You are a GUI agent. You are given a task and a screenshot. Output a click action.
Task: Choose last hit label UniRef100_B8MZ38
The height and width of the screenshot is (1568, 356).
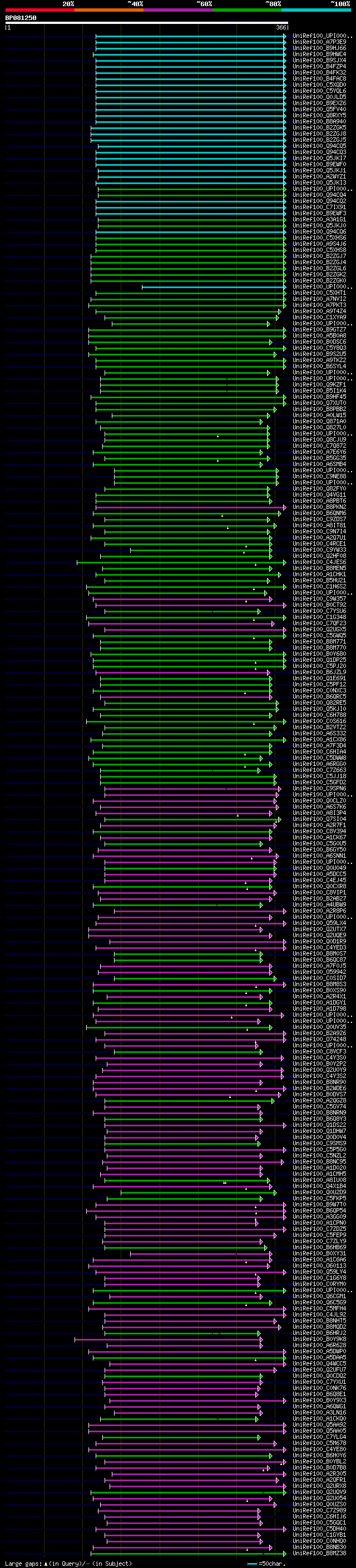click(x=319, y=1553)
